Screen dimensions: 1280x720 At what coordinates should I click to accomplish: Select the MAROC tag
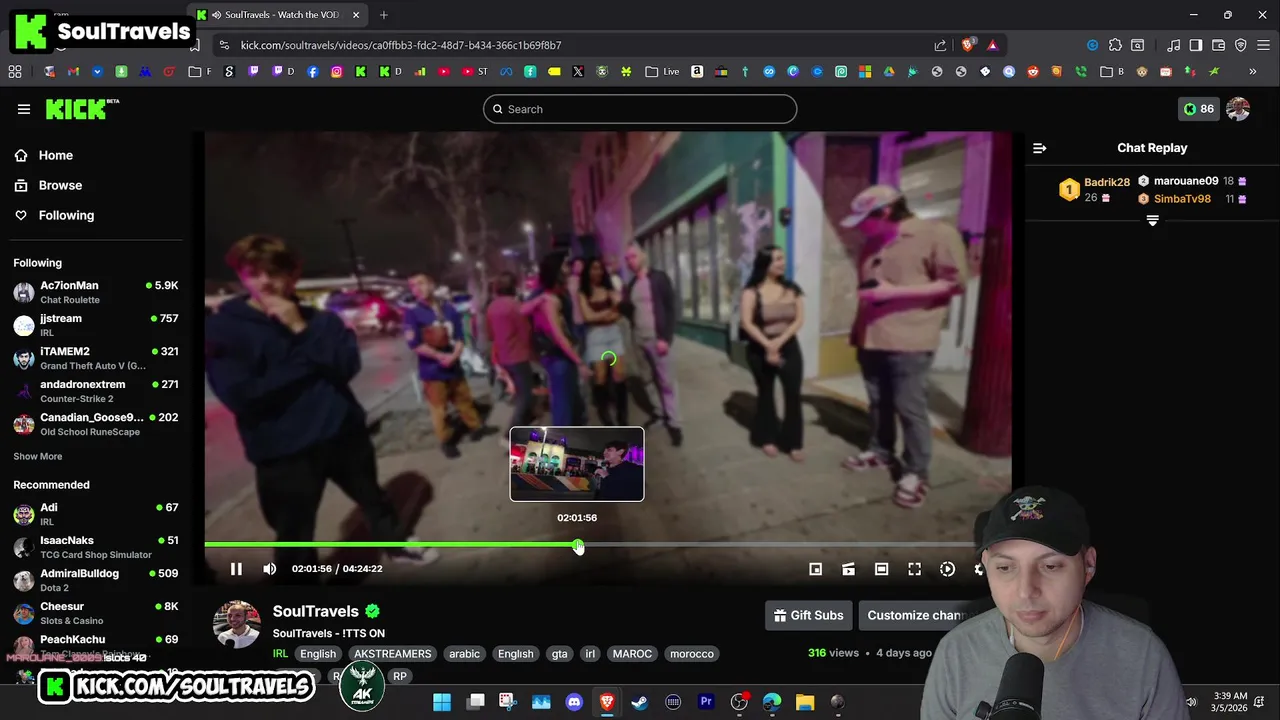point(632,654)
